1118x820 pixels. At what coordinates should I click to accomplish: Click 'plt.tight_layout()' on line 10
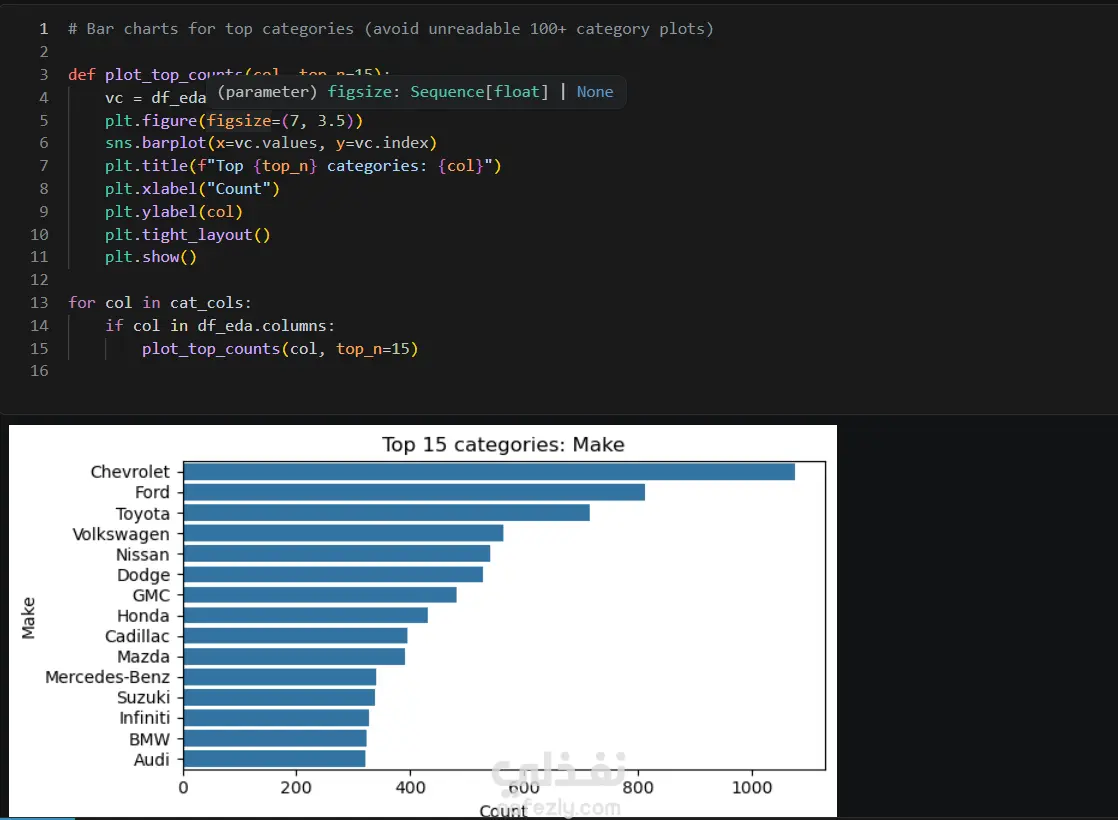(188, 235)
